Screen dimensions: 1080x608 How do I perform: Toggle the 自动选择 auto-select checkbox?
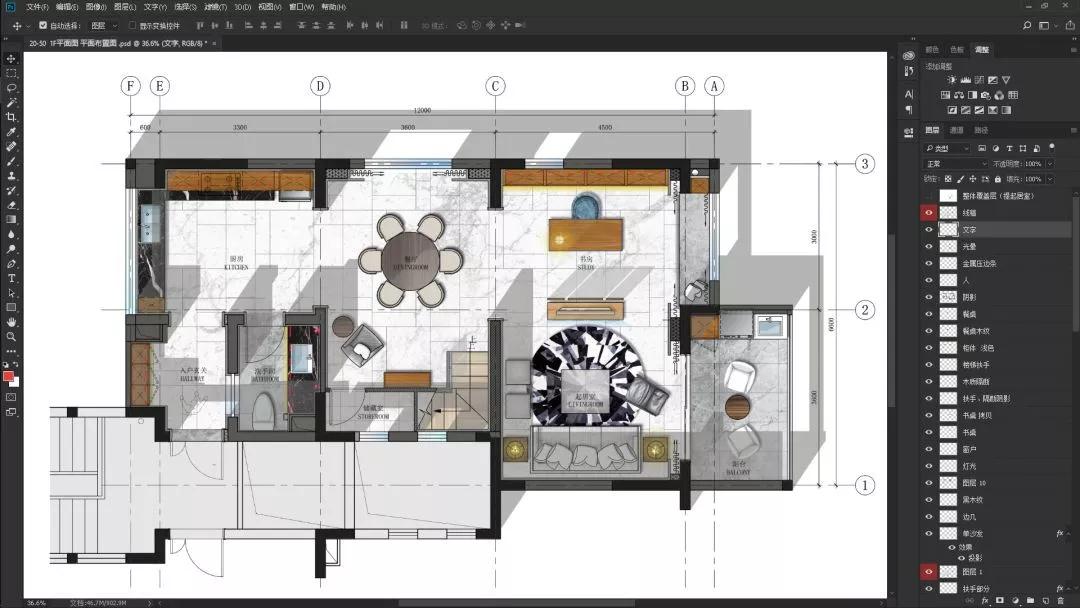coord(42,25)
